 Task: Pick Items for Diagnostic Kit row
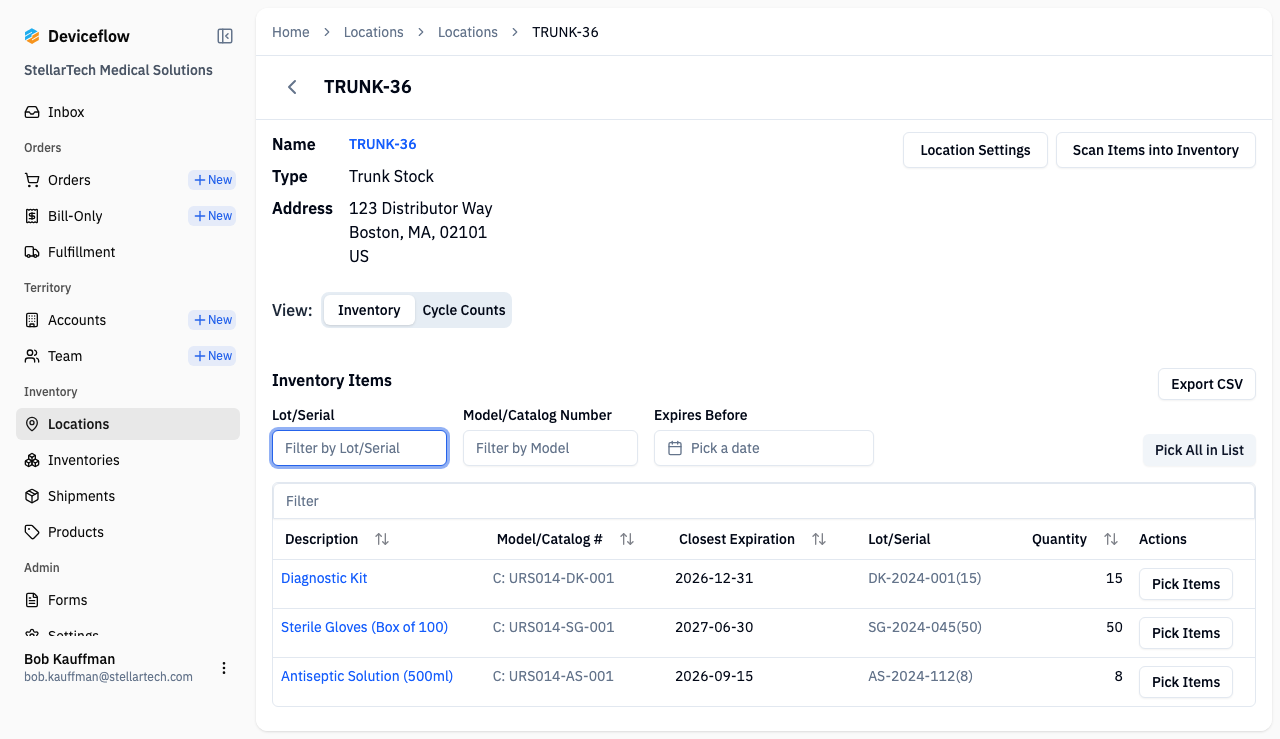click(x=1186, y=584)
